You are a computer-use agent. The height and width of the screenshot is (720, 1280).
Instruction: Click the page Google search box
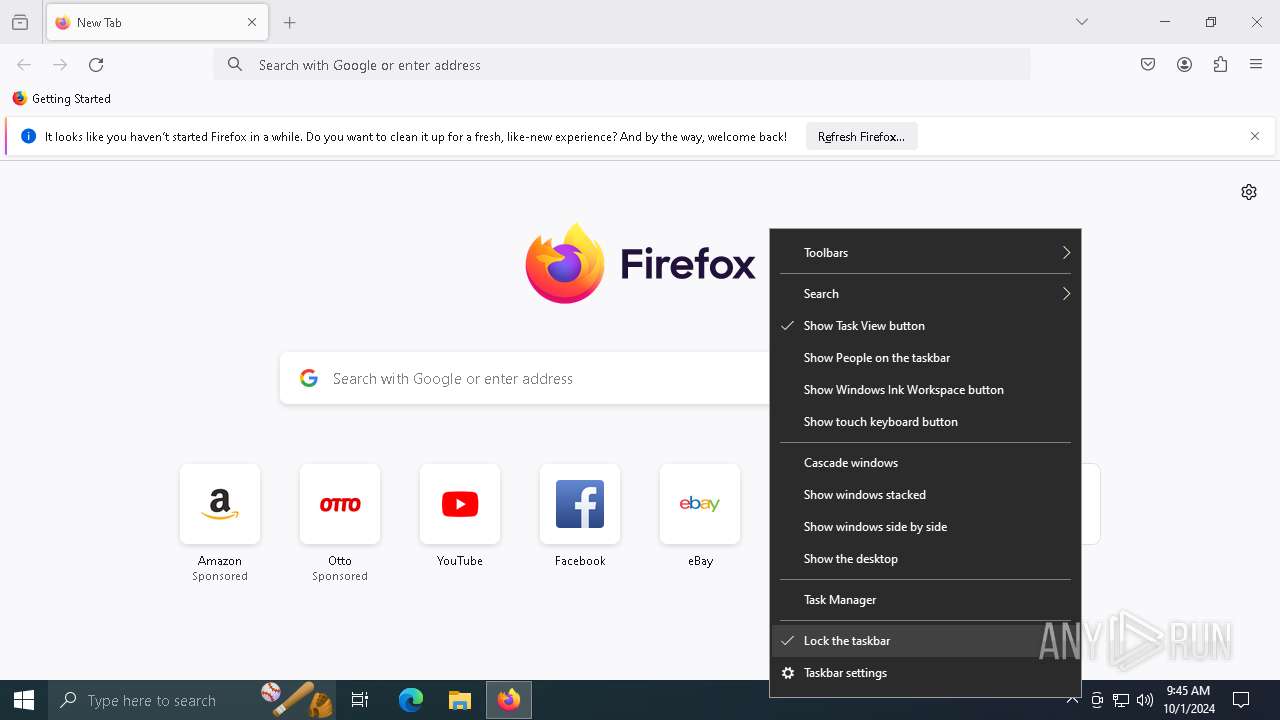pyautogui.click(x=525, y=378)
